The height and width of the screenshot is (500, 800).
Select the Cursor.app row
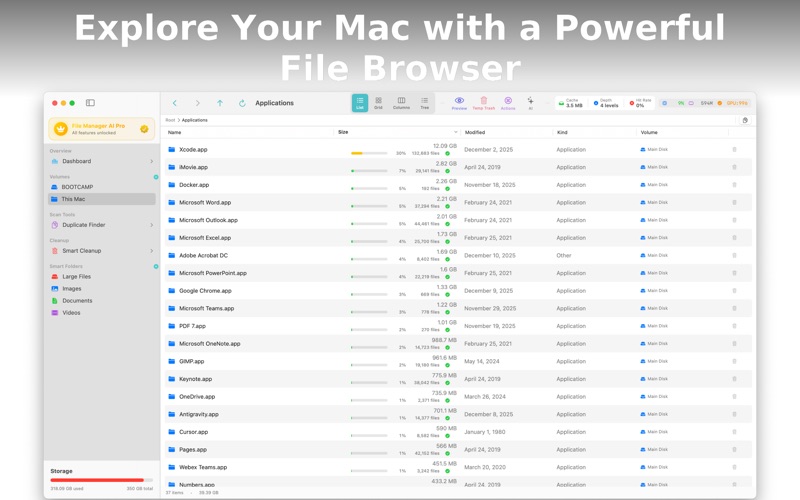click(x=458, y=432)
